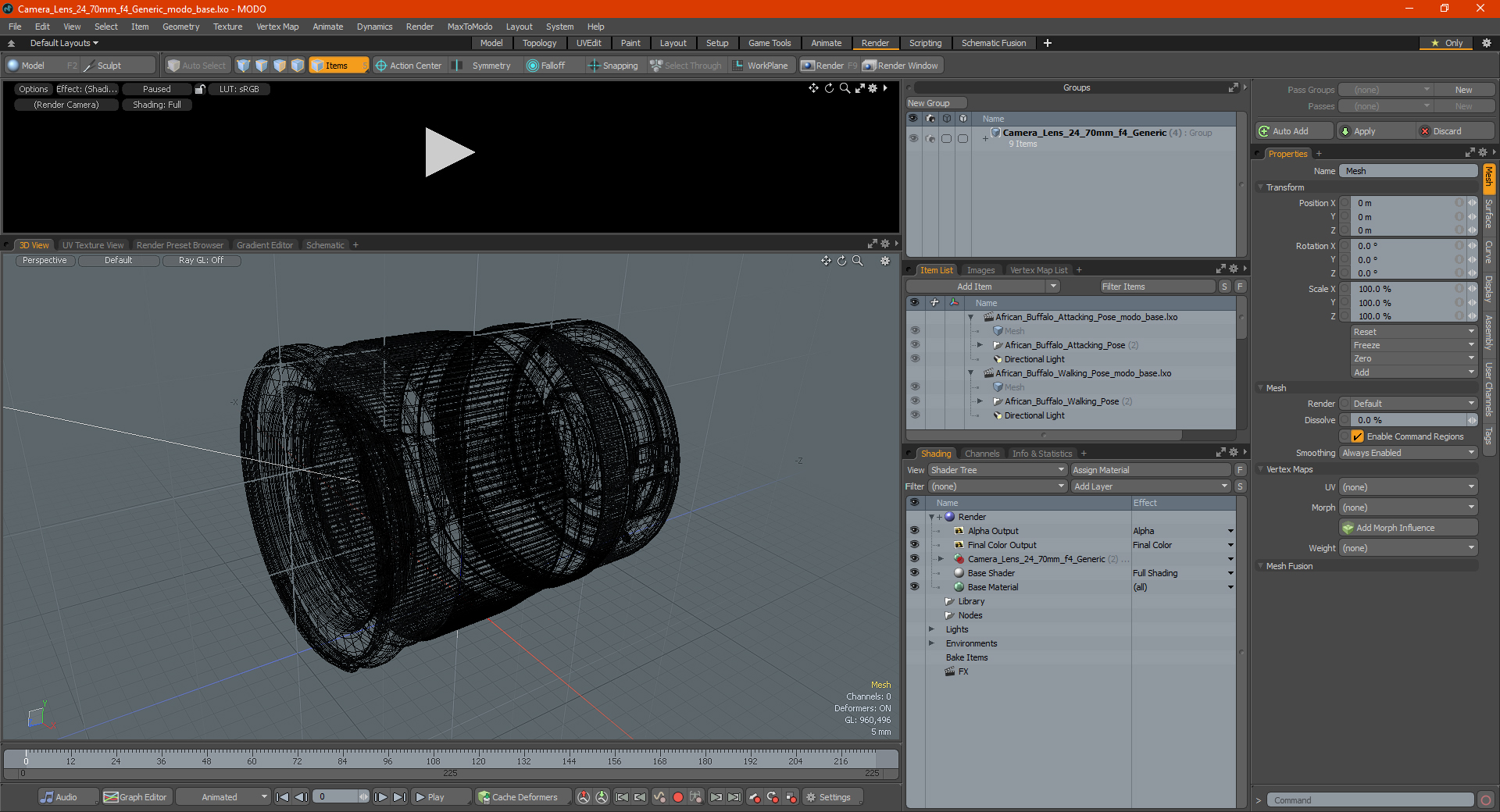Image resolution: width=1500 pixels, height=812 pixels.
Task: Click the 3D view pan icon
Action: coord(826,261)
